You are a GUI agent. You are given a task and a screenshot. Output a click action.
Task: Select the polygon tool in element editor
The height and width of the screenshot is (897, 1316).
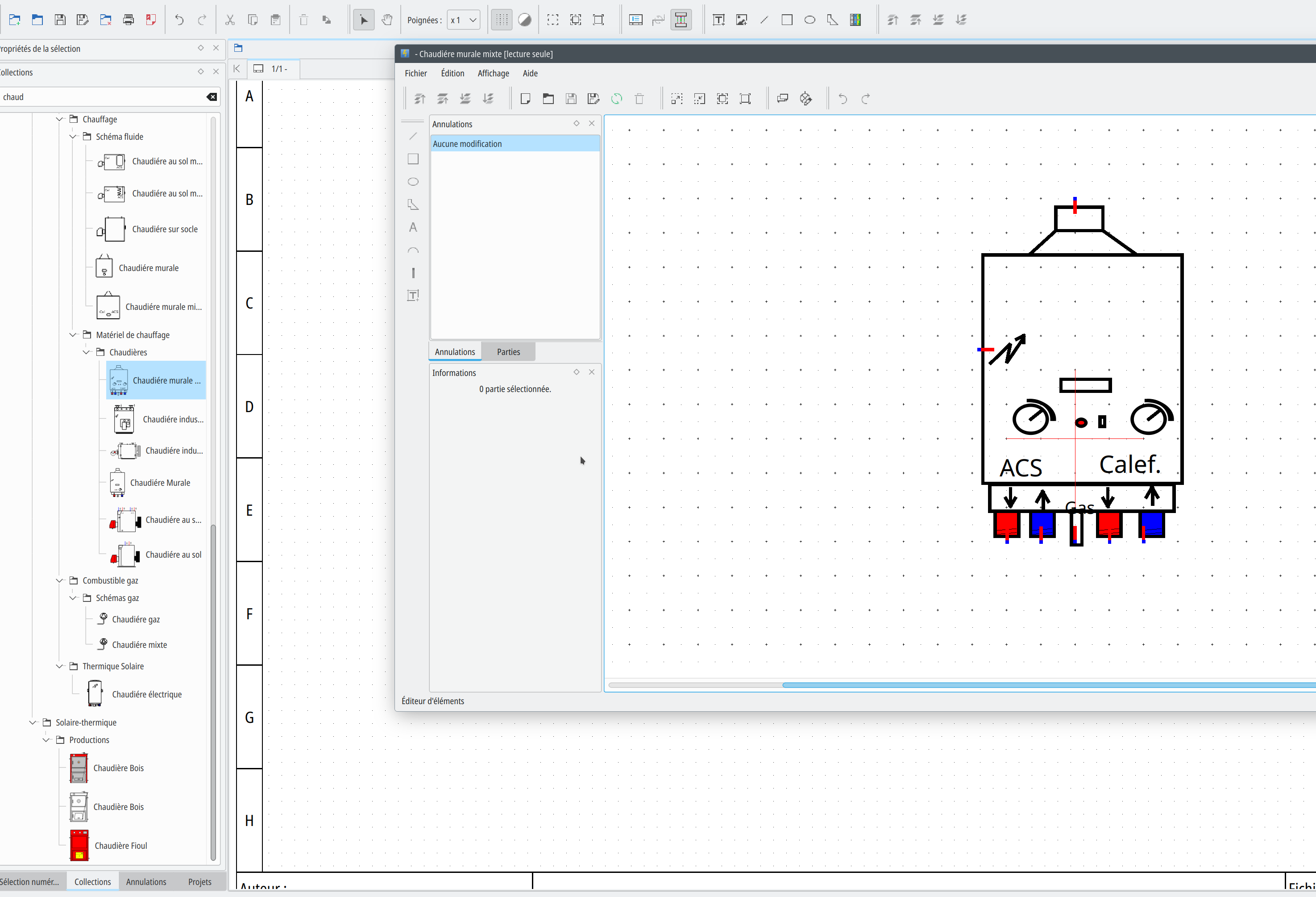coord(413,204)
